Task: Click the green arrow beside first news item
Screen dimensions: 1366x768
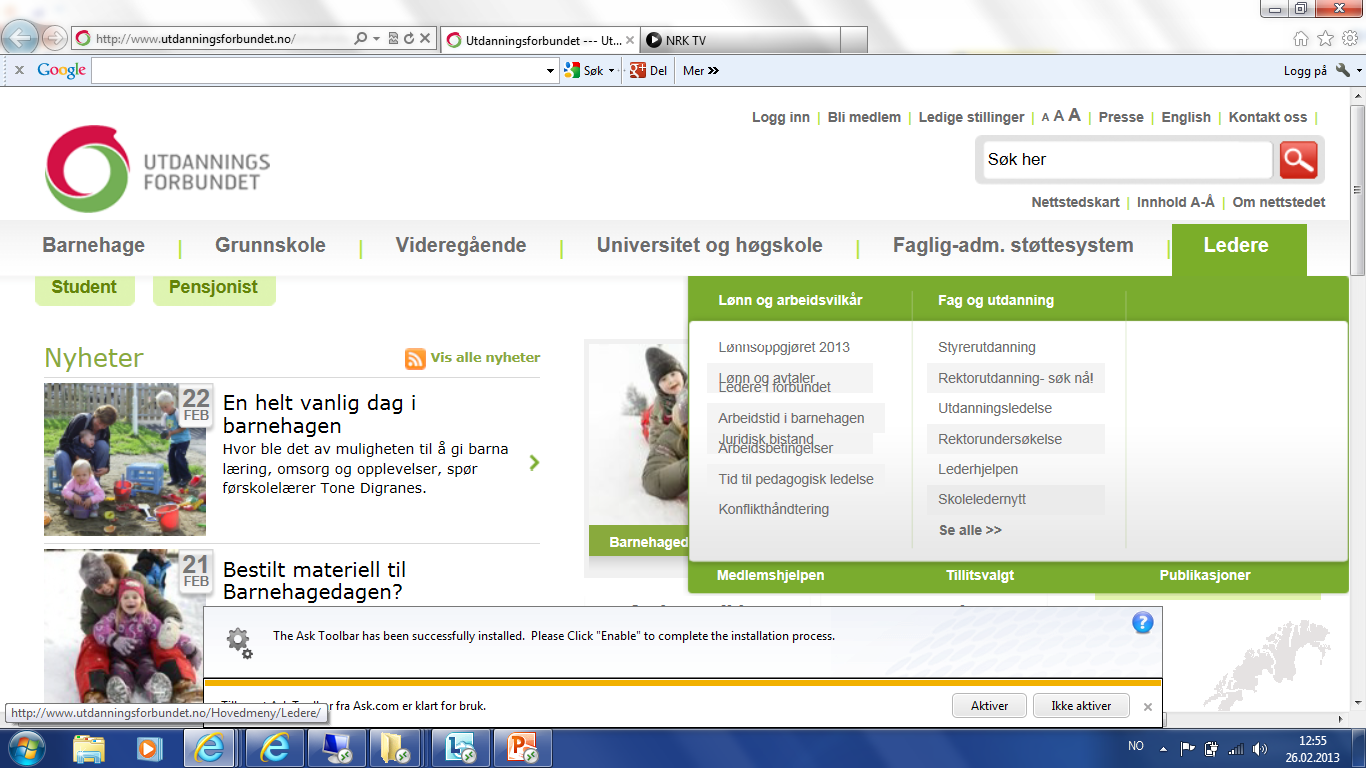Action: point(534,462)
